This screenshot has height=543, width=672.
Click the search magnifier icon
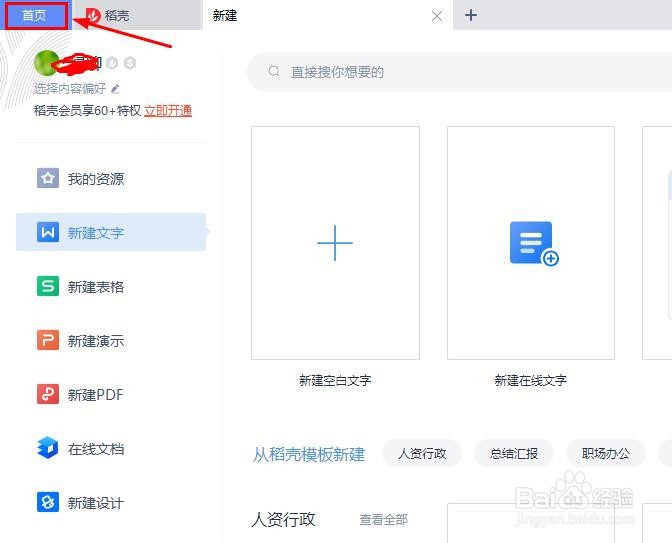[x=274, y=72]
